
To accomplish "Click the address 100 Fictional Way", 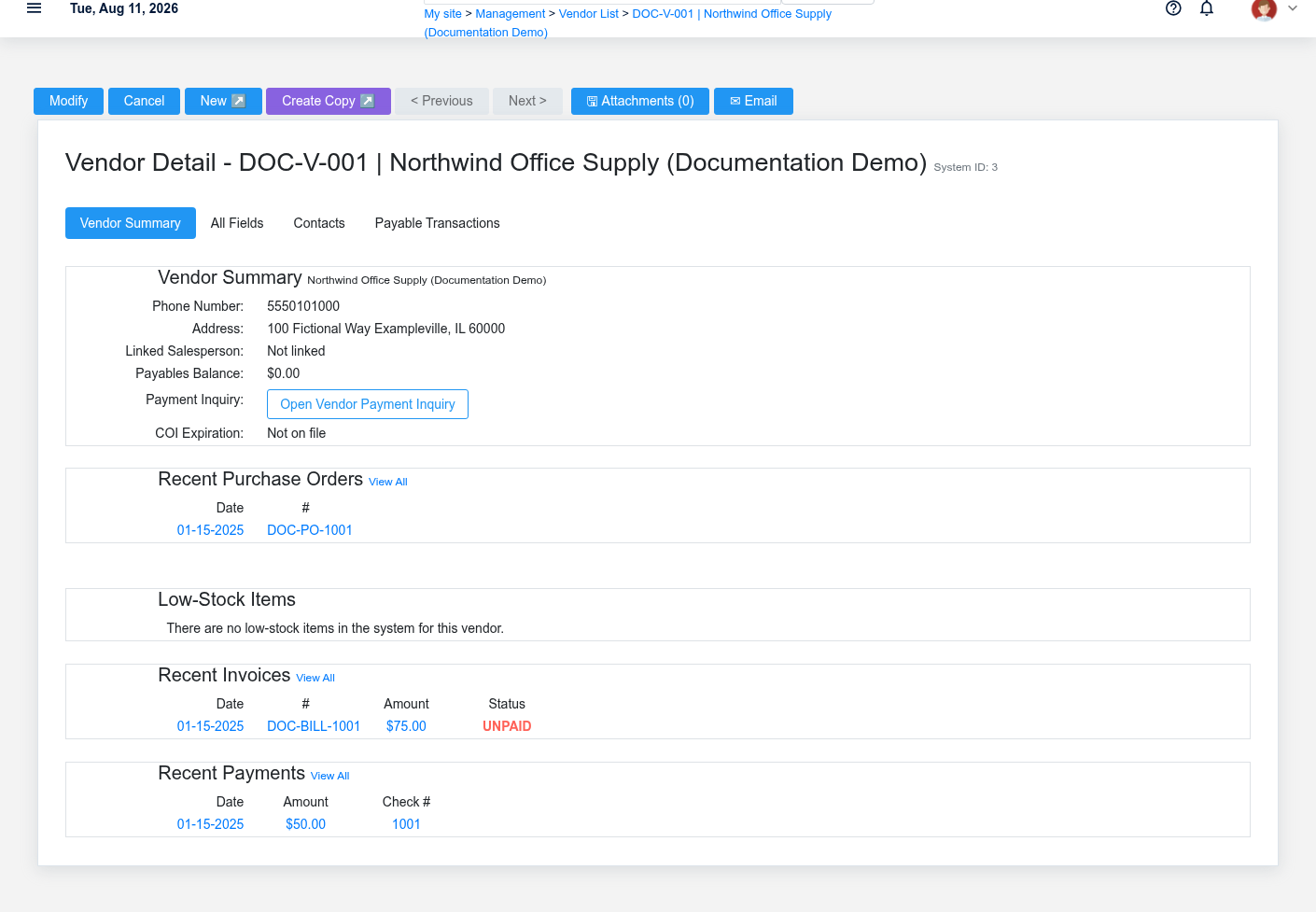I will [x=386, y=329].
